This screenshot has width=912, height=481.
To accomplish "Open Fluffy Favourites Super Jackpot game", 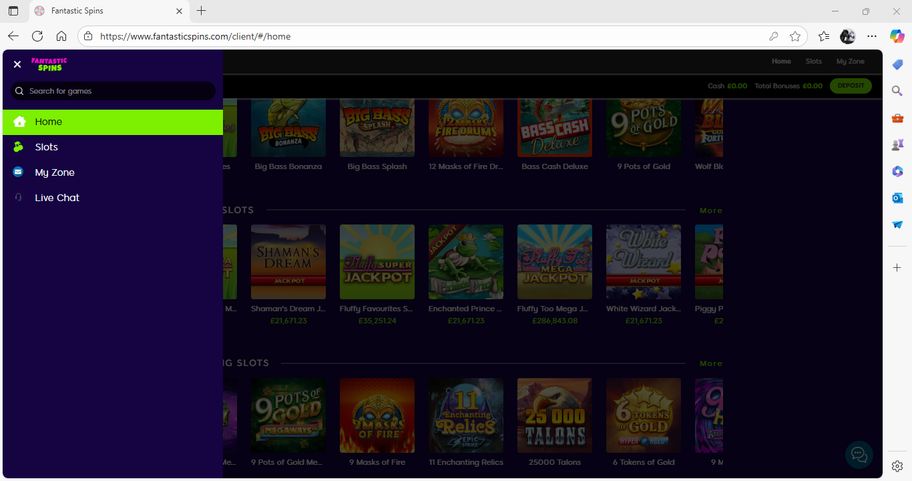I will pos(377,262).
